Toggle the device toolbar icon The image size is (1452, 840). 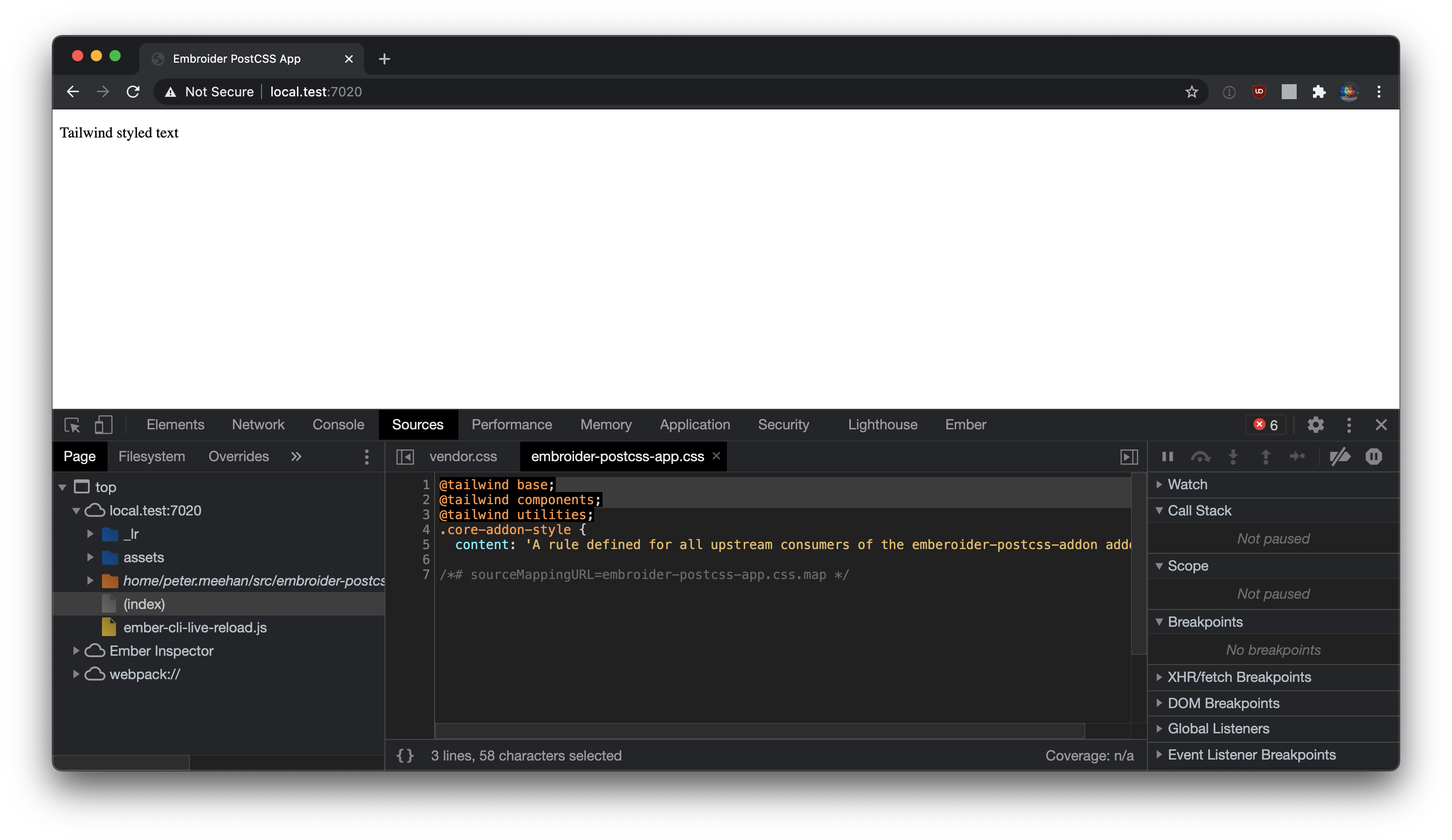point(103,425)
